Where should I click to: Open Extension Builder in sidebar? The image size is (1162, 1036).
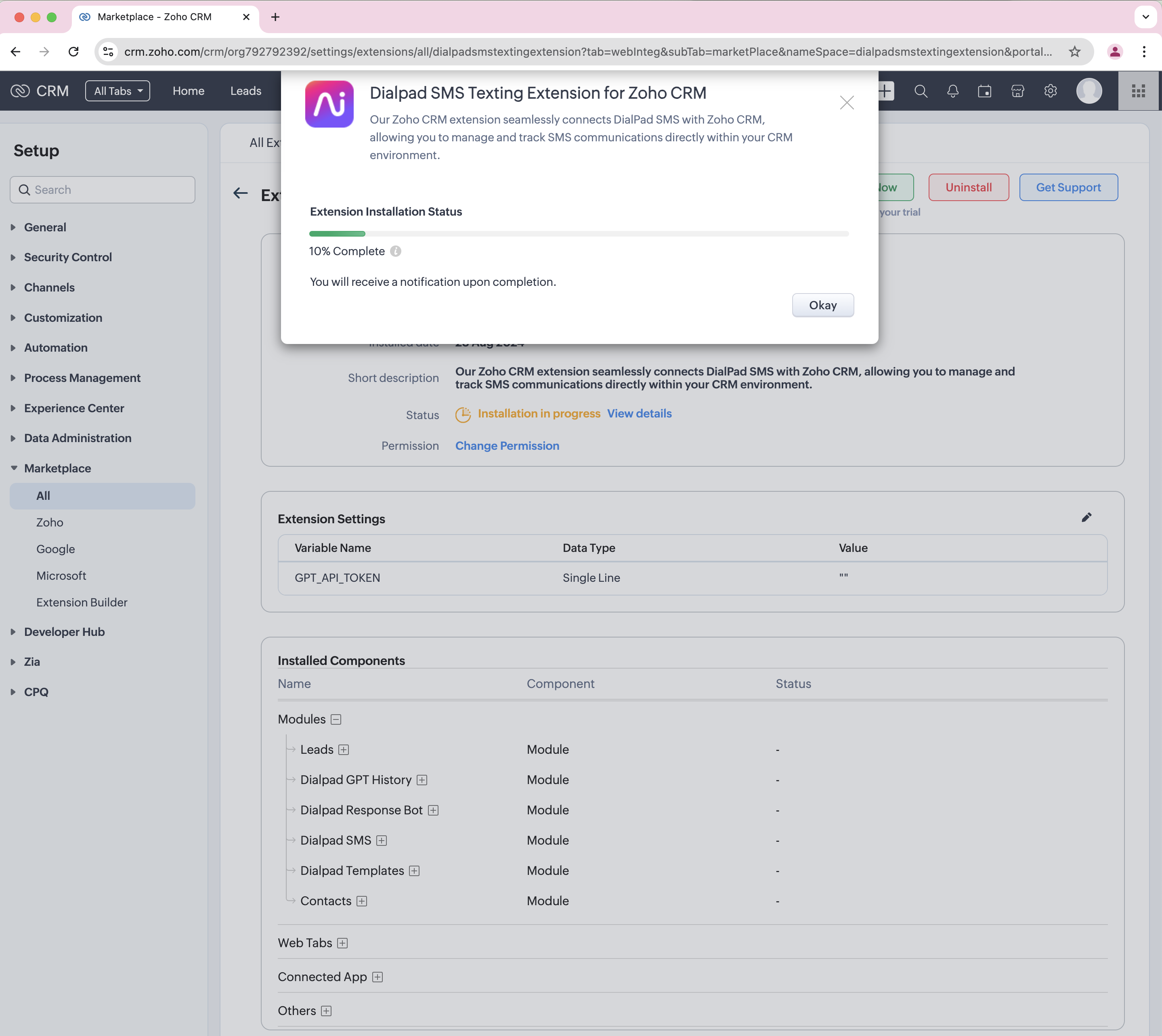point(82,602)
